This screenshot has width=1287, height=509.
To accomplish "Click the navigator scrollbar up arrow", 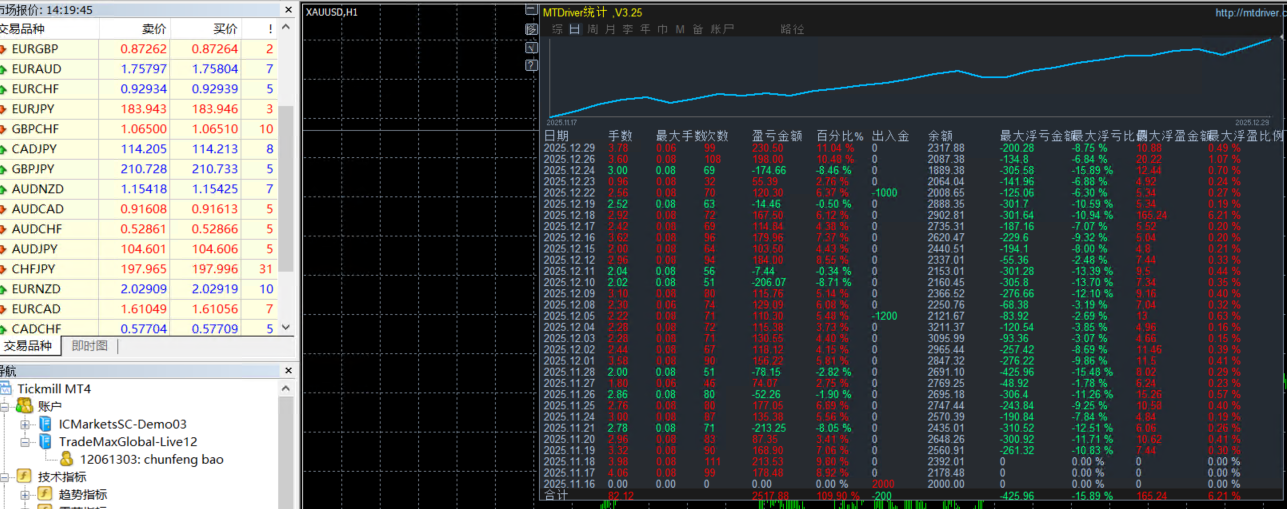I will click(286, 387).
